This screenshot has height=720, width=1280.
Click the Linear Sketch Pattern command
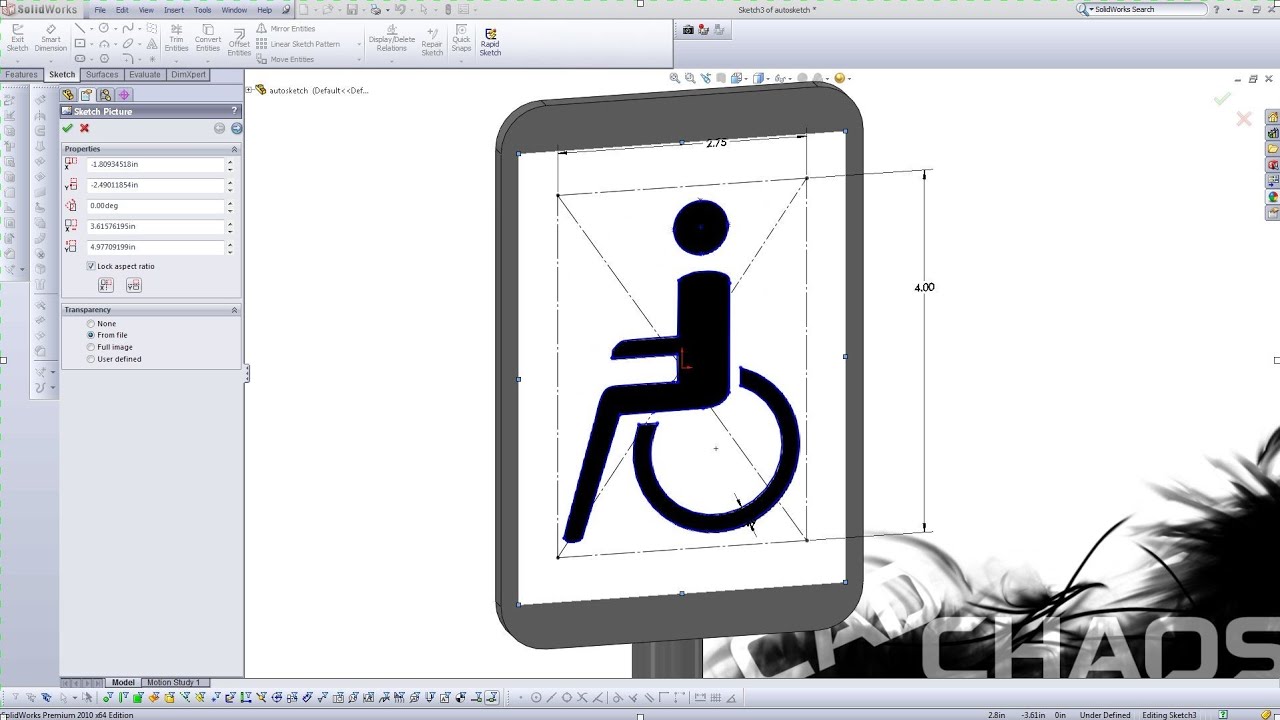298,44
